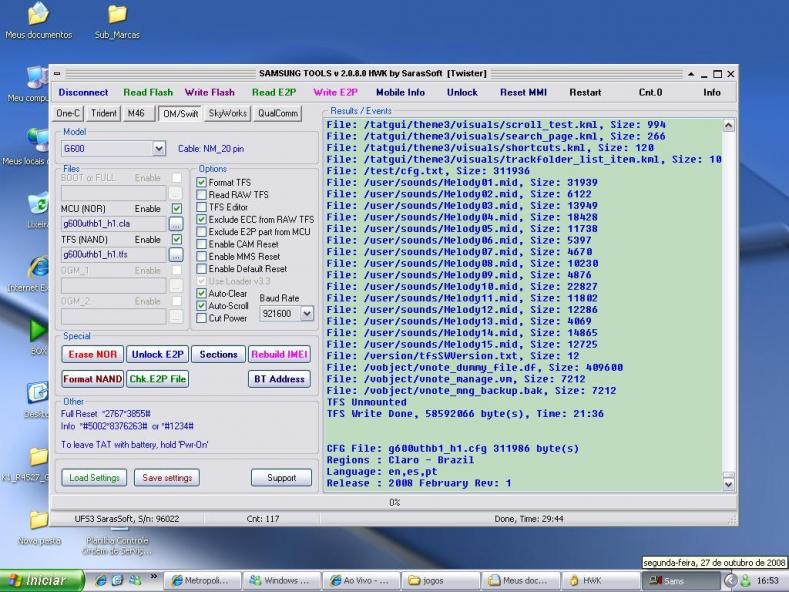The width and height of the screenshot is (789, 592).
Task: Enable TFS Editor option
Action: (201, 207)
